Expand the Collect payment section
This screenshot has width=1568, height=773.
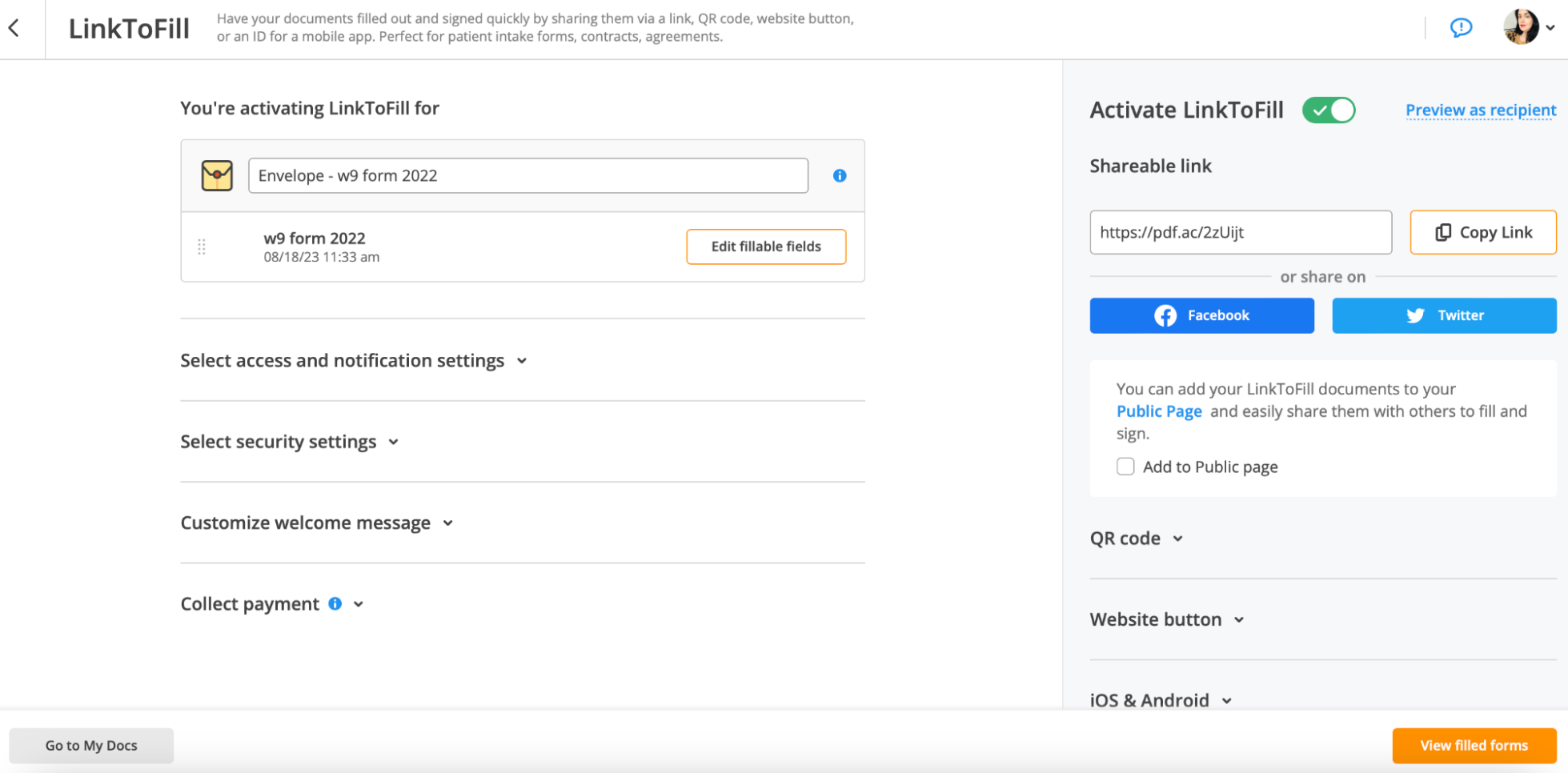click(x=358, y=604)
